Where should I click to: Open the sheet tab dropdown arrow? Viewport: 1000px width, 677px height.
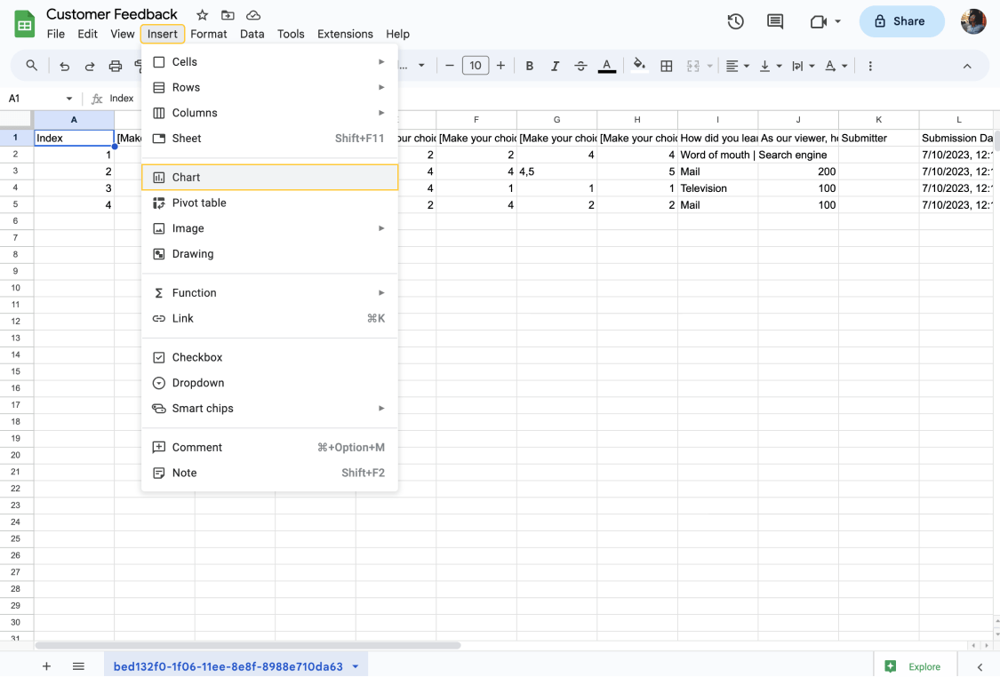pos(355,666)
